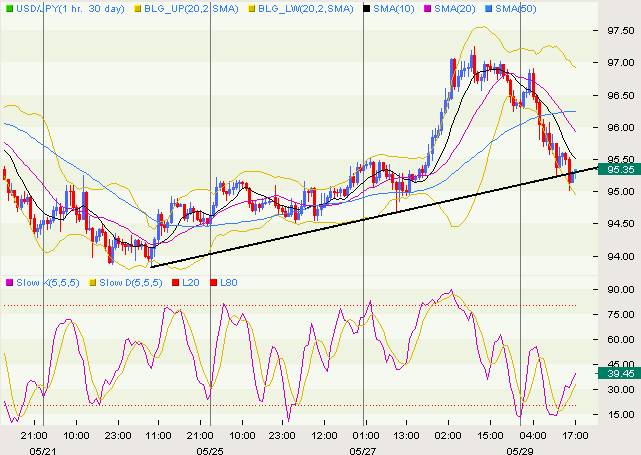641x455 pixels.
Task: Click the 17:00 time axis label
Action: tap(575, 435)
